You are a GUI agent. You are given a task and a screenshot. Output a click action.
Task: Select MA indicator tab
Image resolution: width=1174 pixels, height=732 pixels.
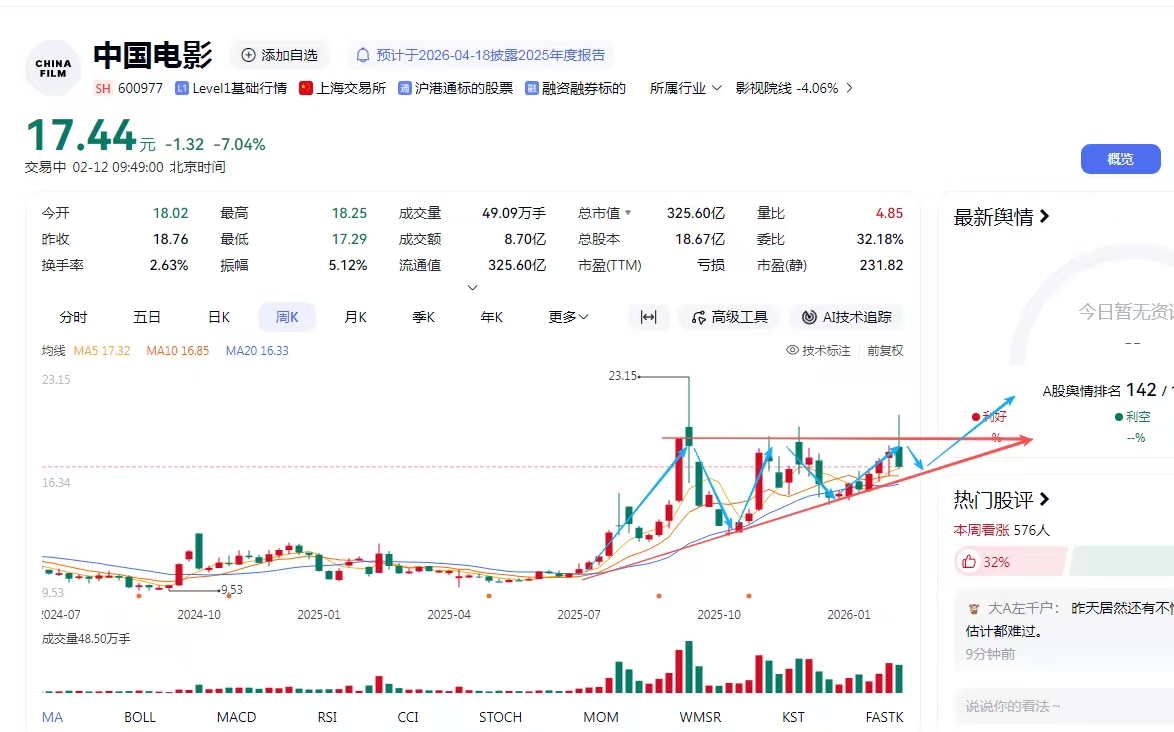[52, 717]
